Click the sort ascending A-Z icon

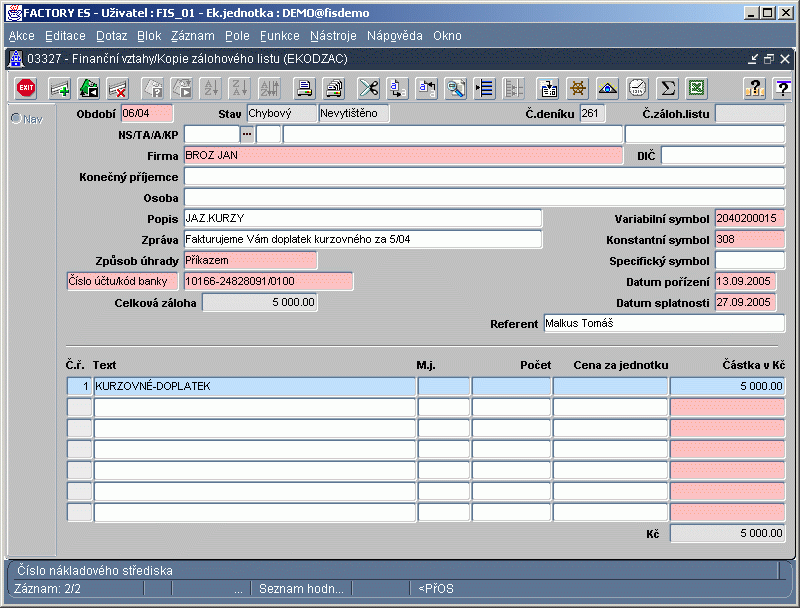(x=211, y=88)
